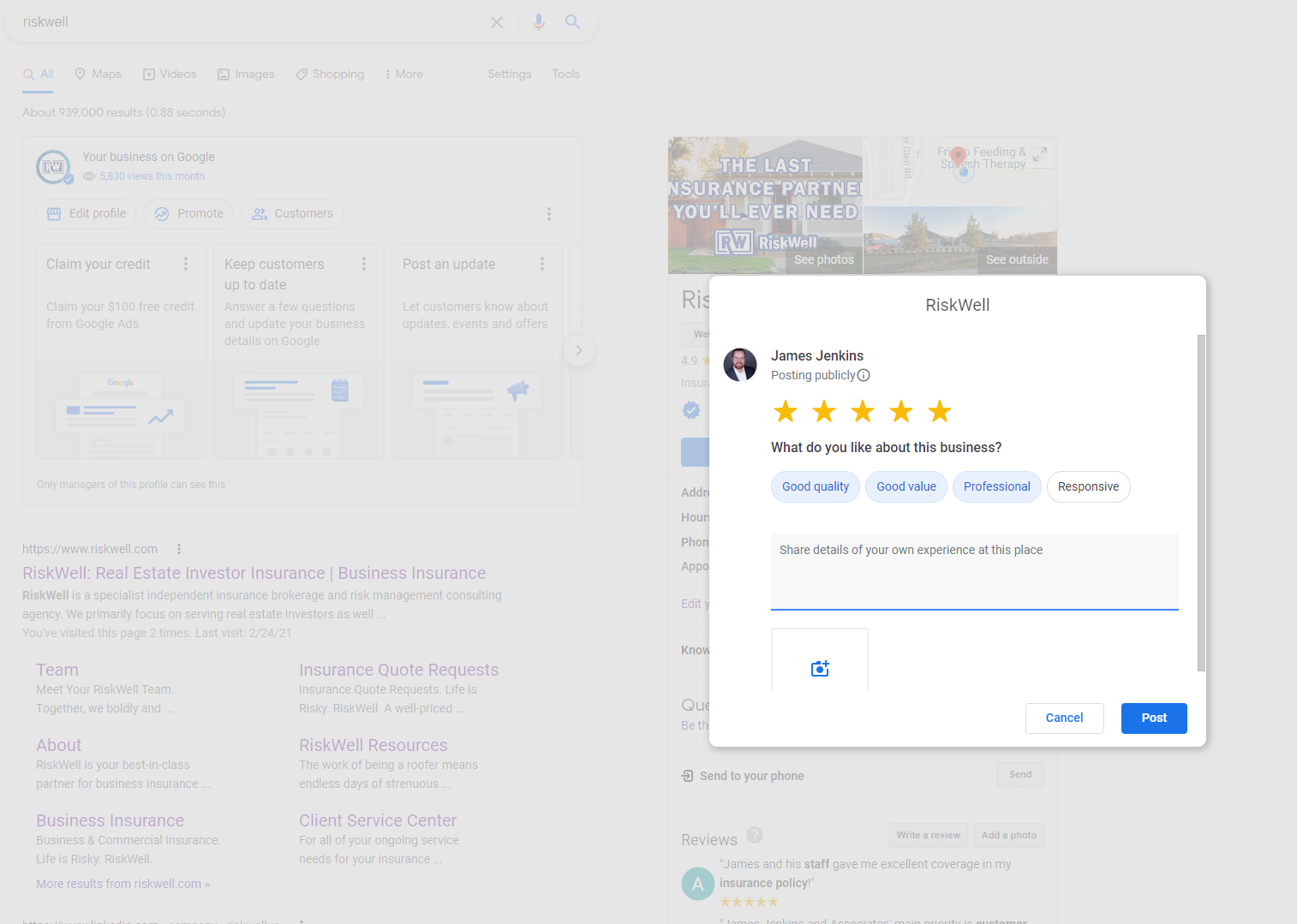Click James Jenkins profile picture
Image resolution: width=1297 pixels, height=924 pixels.
point(740,365)
